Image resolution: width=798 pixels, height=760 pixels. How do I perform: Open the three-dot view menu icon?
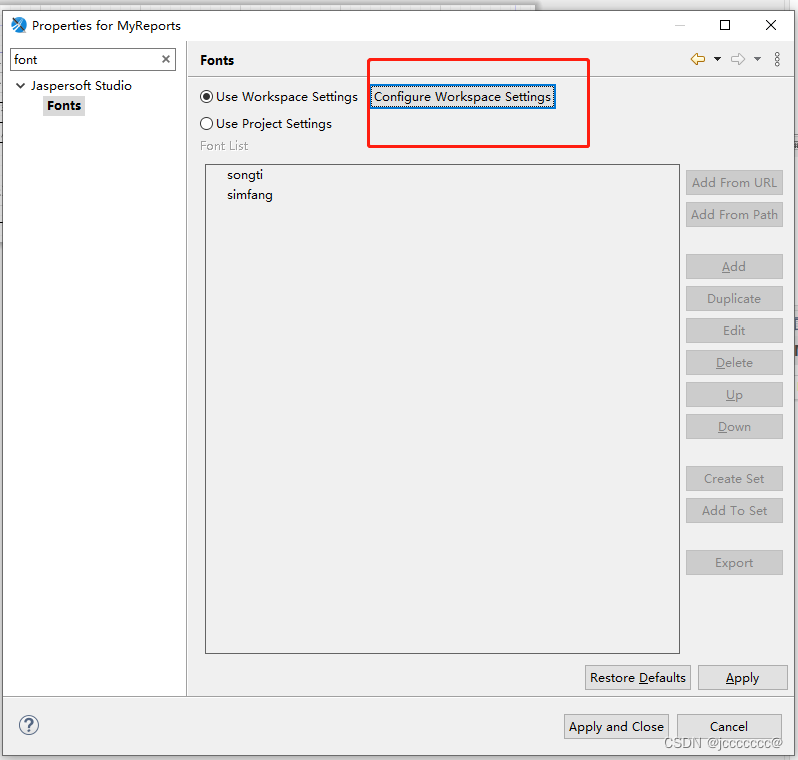[777, 60]
